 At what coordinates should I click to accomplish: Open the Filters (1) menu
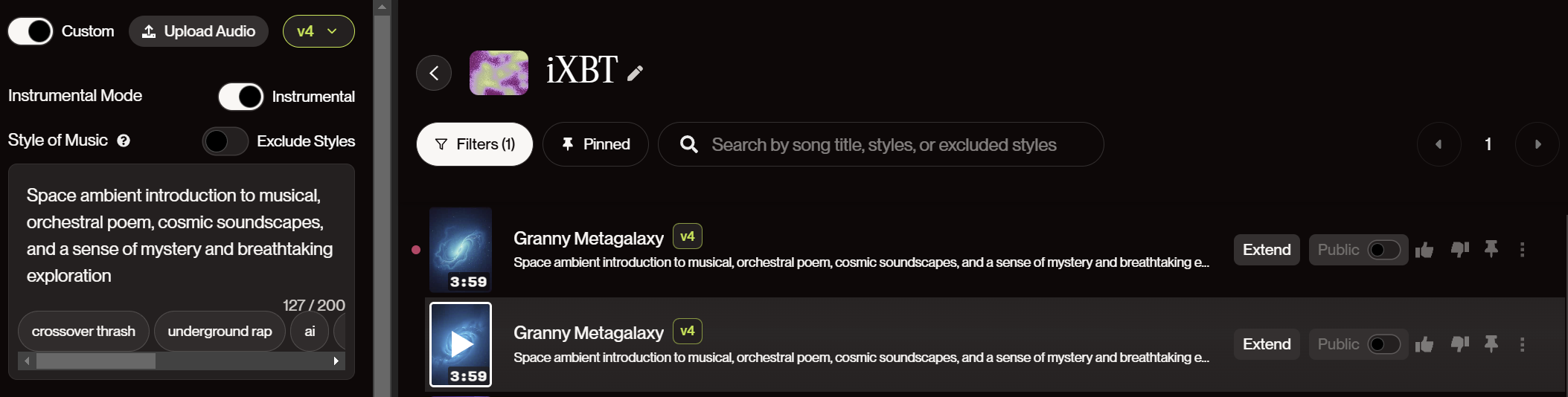tap(475, 144)
